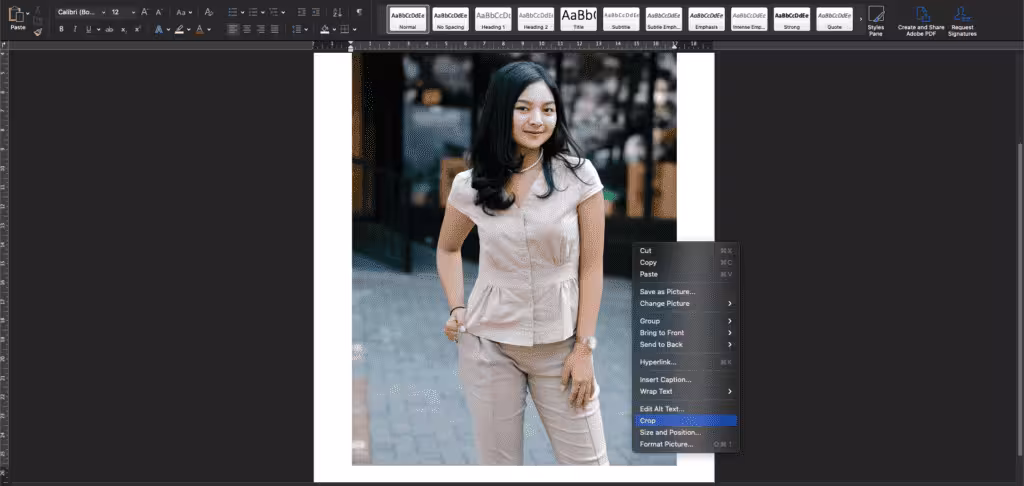Apply the Normal style
The image size is (1024, 486).
408,19
